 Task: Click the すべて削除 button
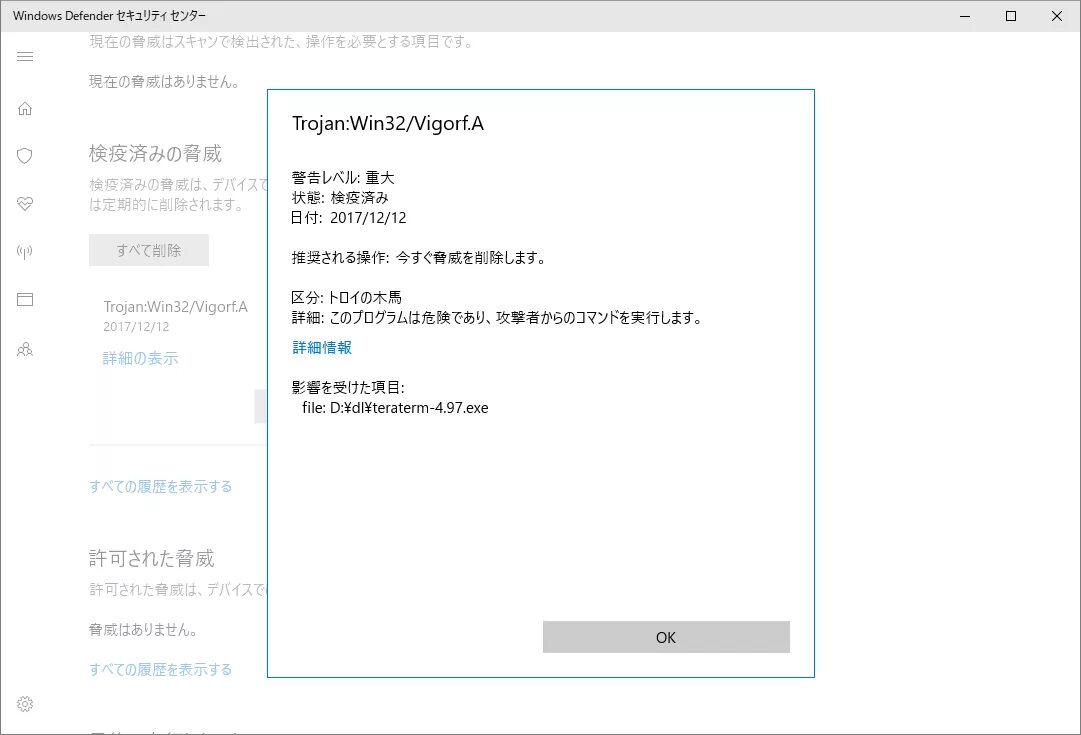149,250
